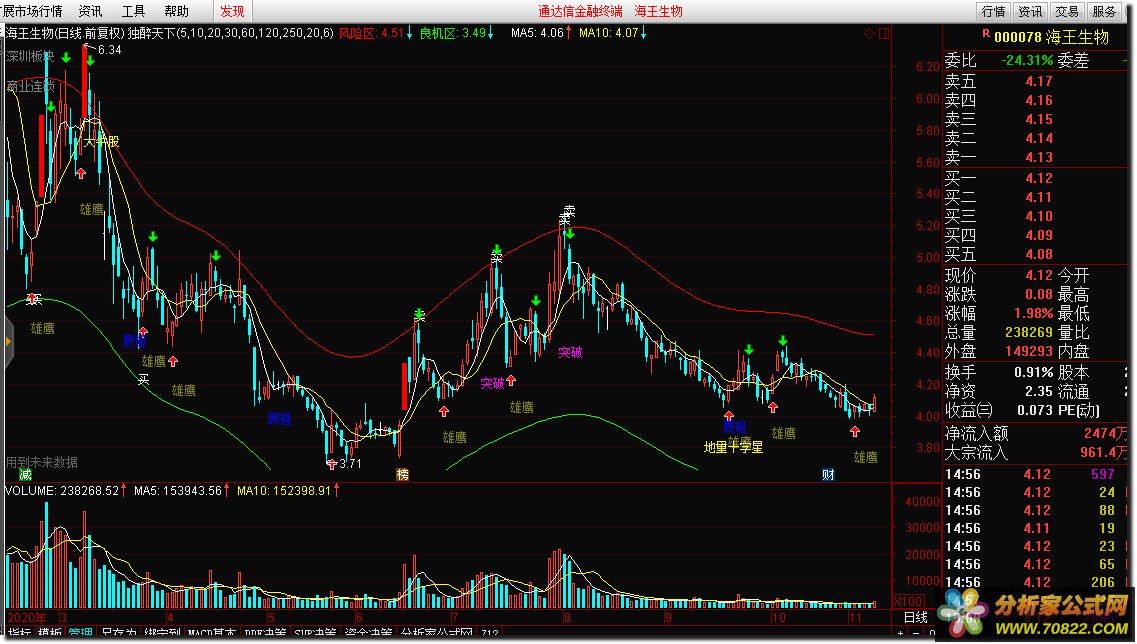Click the chart title 海王生物(日线.前复权)
This screenshot has width=1137, height=644.
tap(65, 33)
